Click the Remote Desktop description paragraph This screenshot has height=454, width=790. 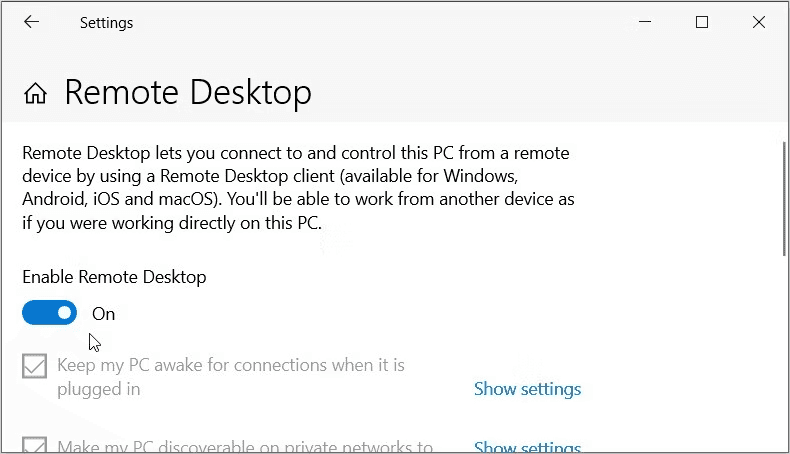click(x=298, y=188)
